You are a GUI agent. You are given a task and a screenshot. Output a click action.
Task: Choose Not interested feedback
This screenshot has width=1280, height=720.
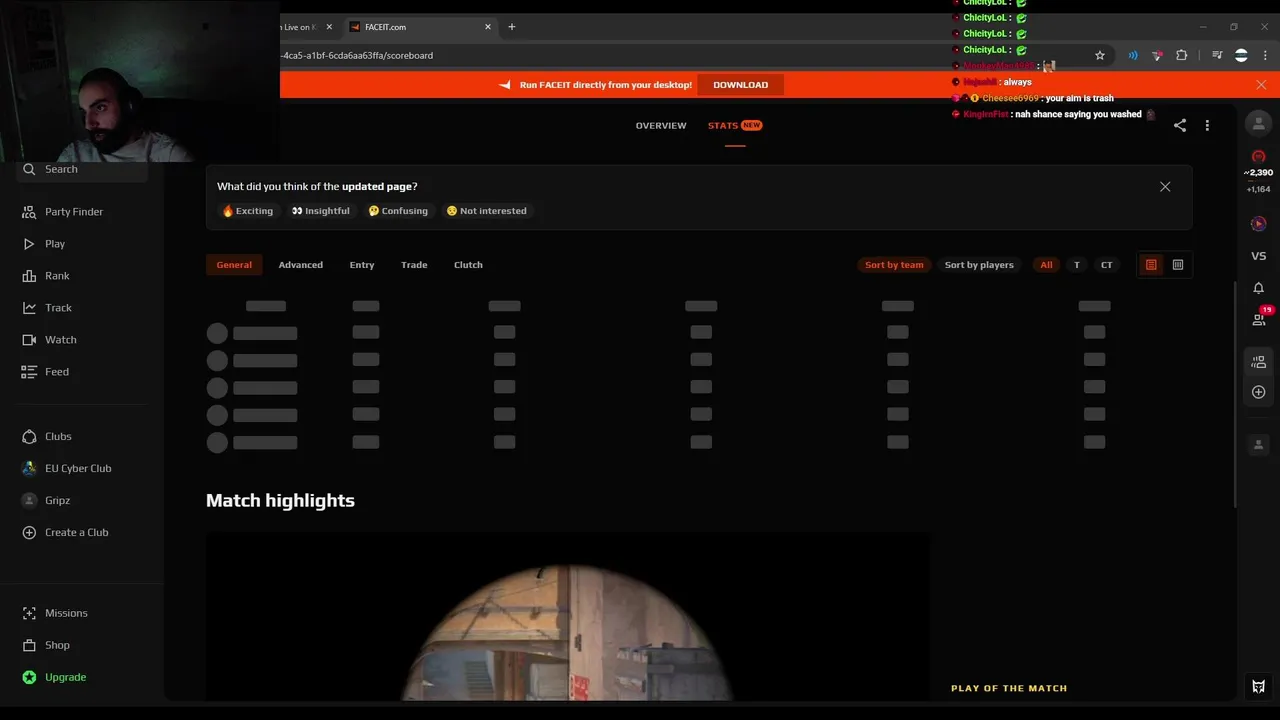pyautogui.click(x=487, y=211)
